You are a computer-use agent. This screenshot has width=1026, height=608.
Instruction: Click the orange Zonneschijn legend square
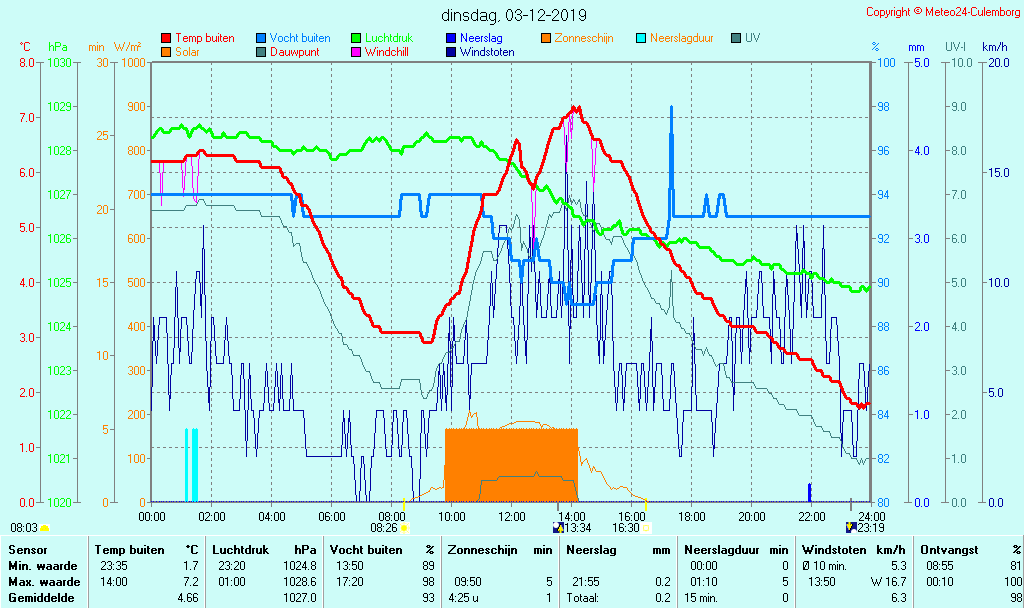546,38
